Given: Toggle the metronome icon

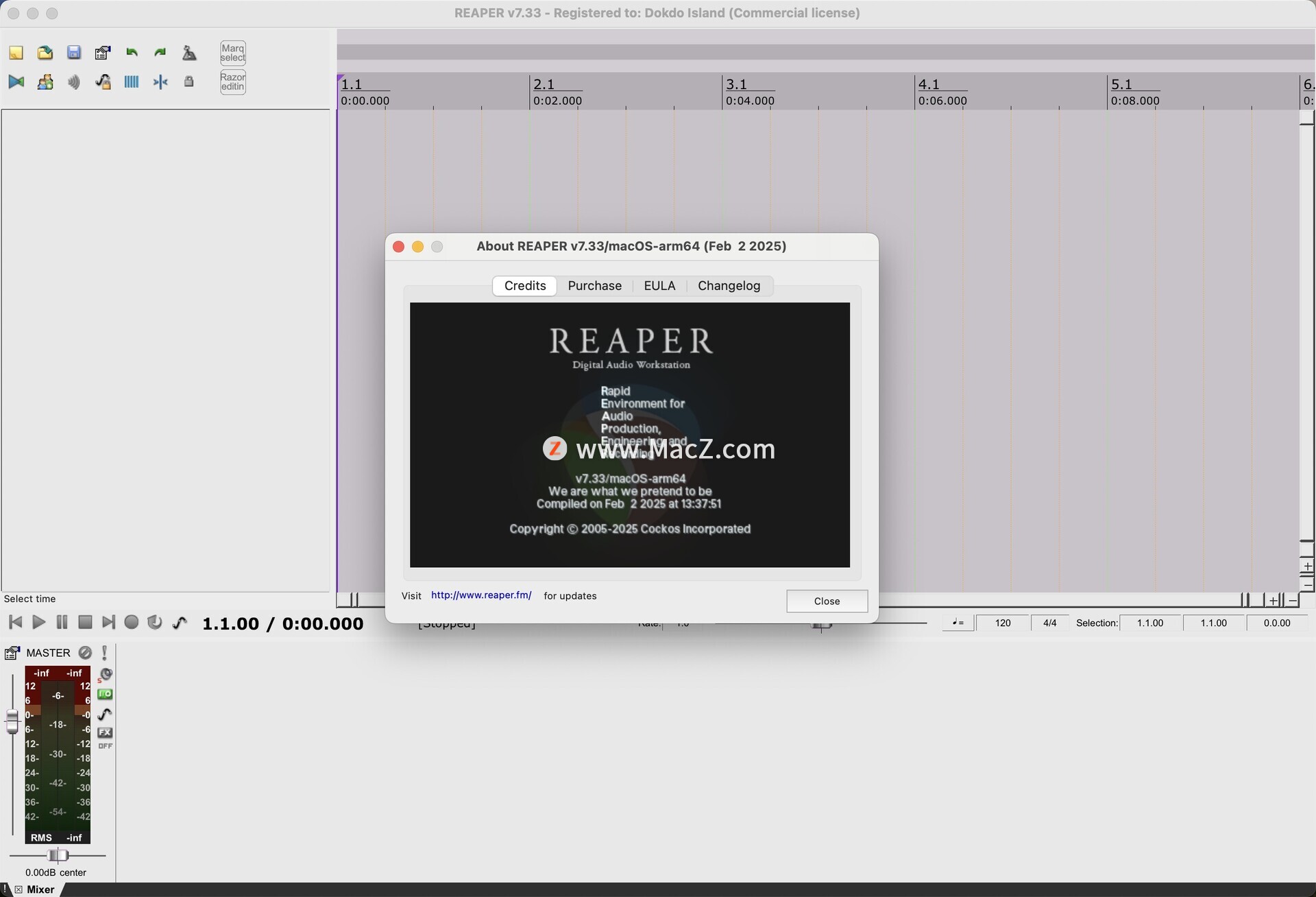Looking at the screenshot, I should pyautogui.click(x=189, y=53).
